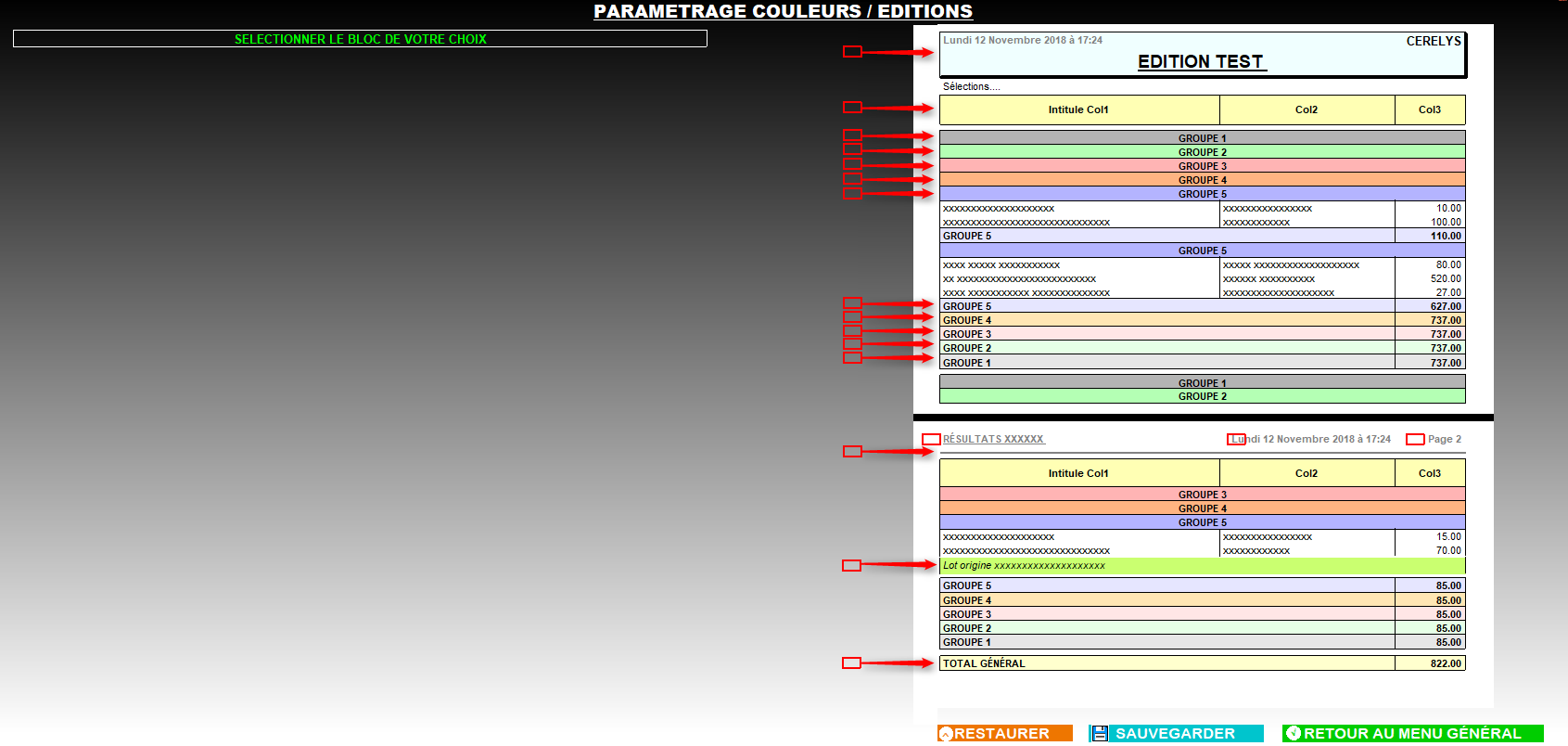The image size is (1568, 746).
Task: Click the floppy disk icon on SAUVEGARDER
Action: pos(1100,734)
